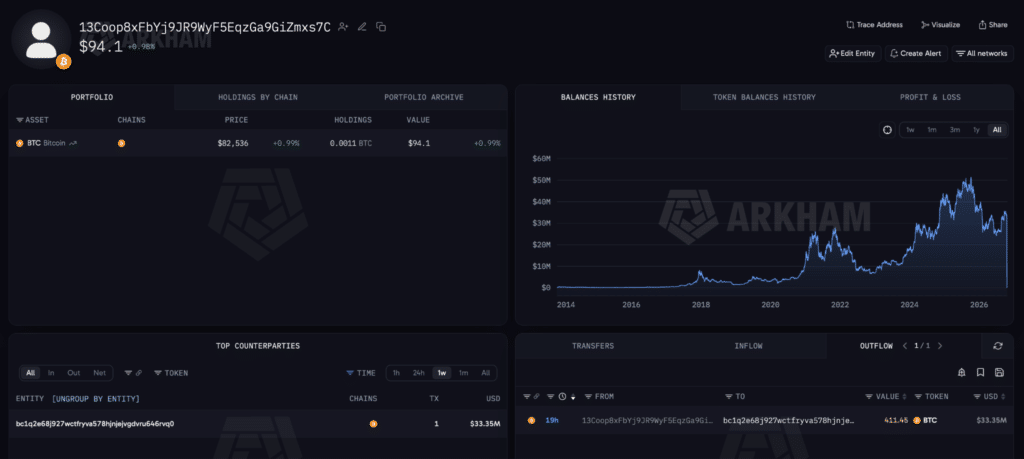The height and width of the screenshot is (459, 1024).
Task: Click the balance chart peak near 2025
Action: 971,179
